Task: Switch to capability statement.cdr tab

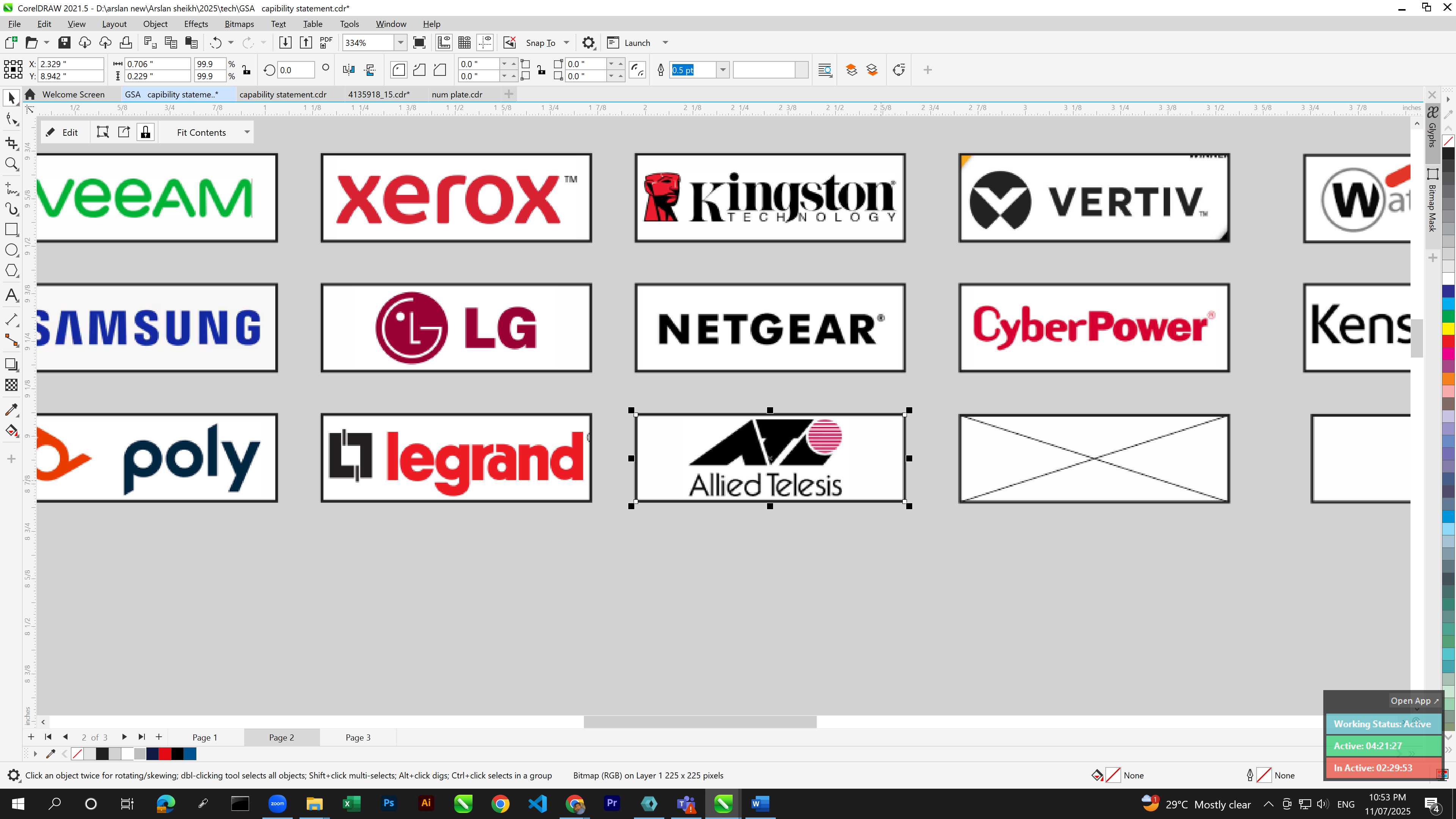Action: tap(282, 94)
